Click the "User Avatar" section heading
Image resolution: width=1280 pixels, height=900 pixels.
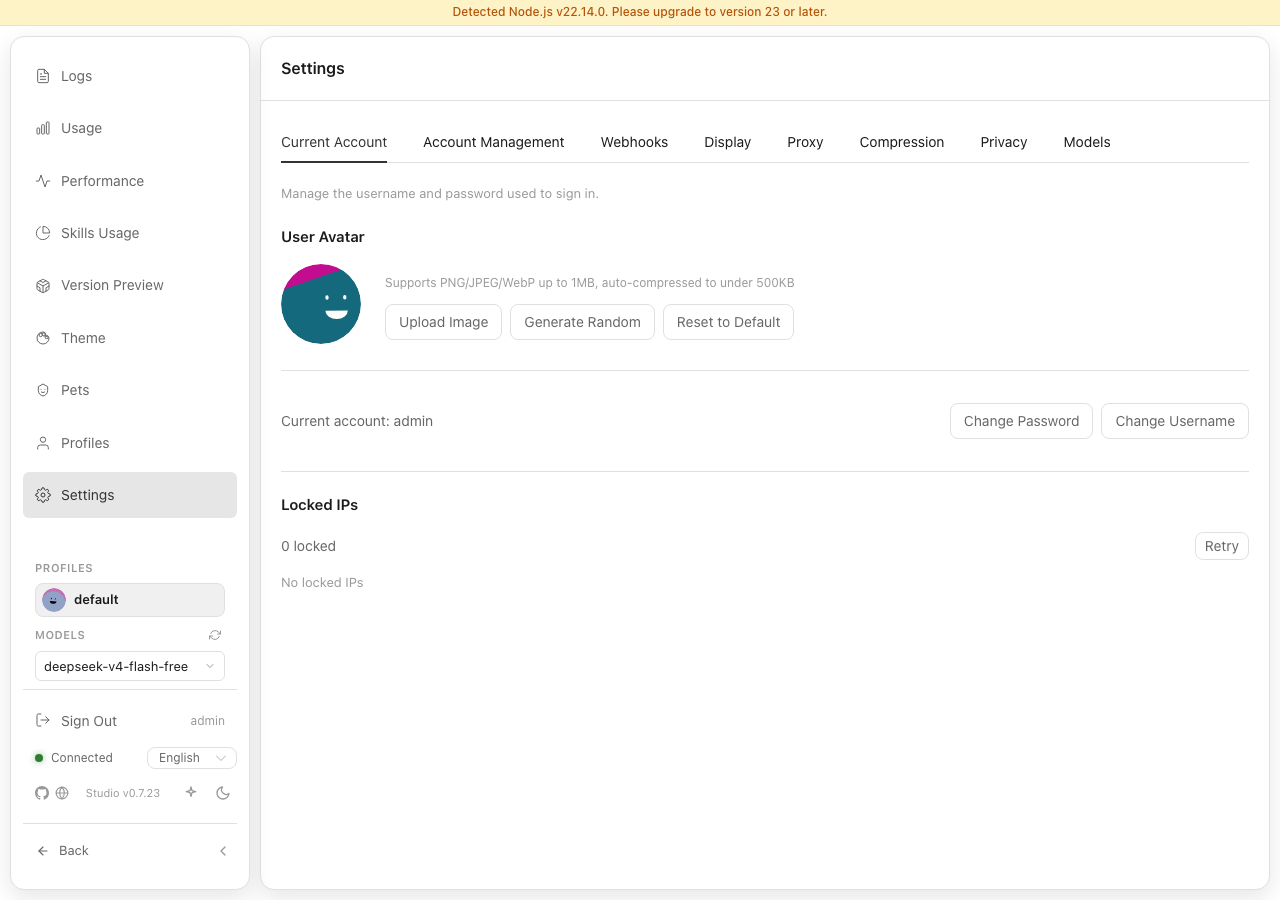click(x=323, y=237)
